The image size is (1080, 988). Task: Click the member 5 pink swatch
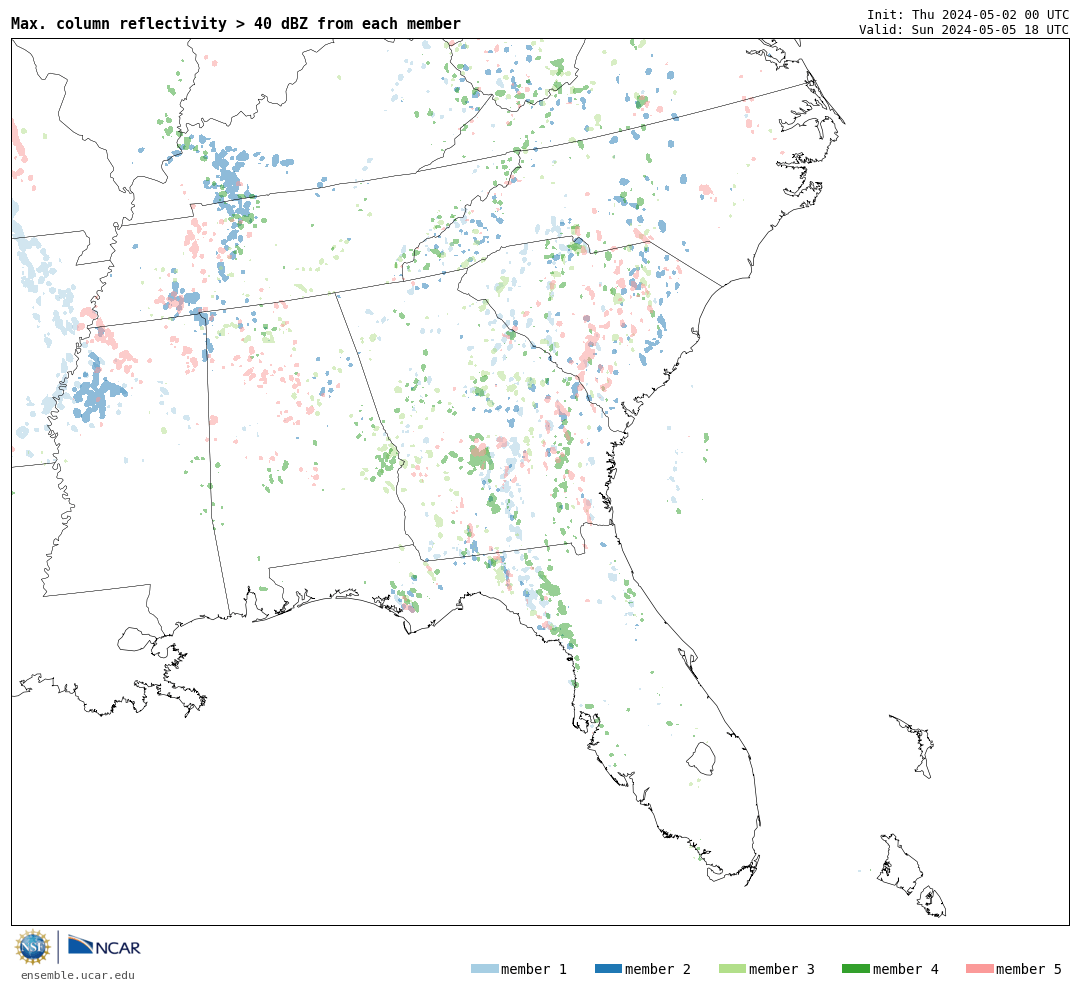pos(979,969)
